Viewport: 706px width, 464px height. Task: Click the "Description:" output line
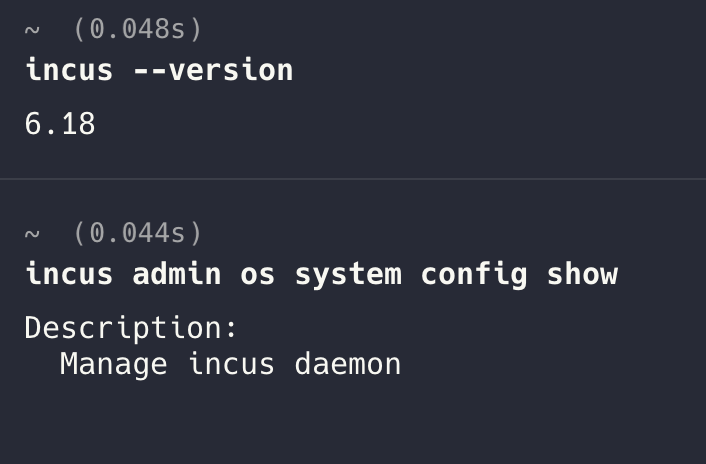coord(132,328)
